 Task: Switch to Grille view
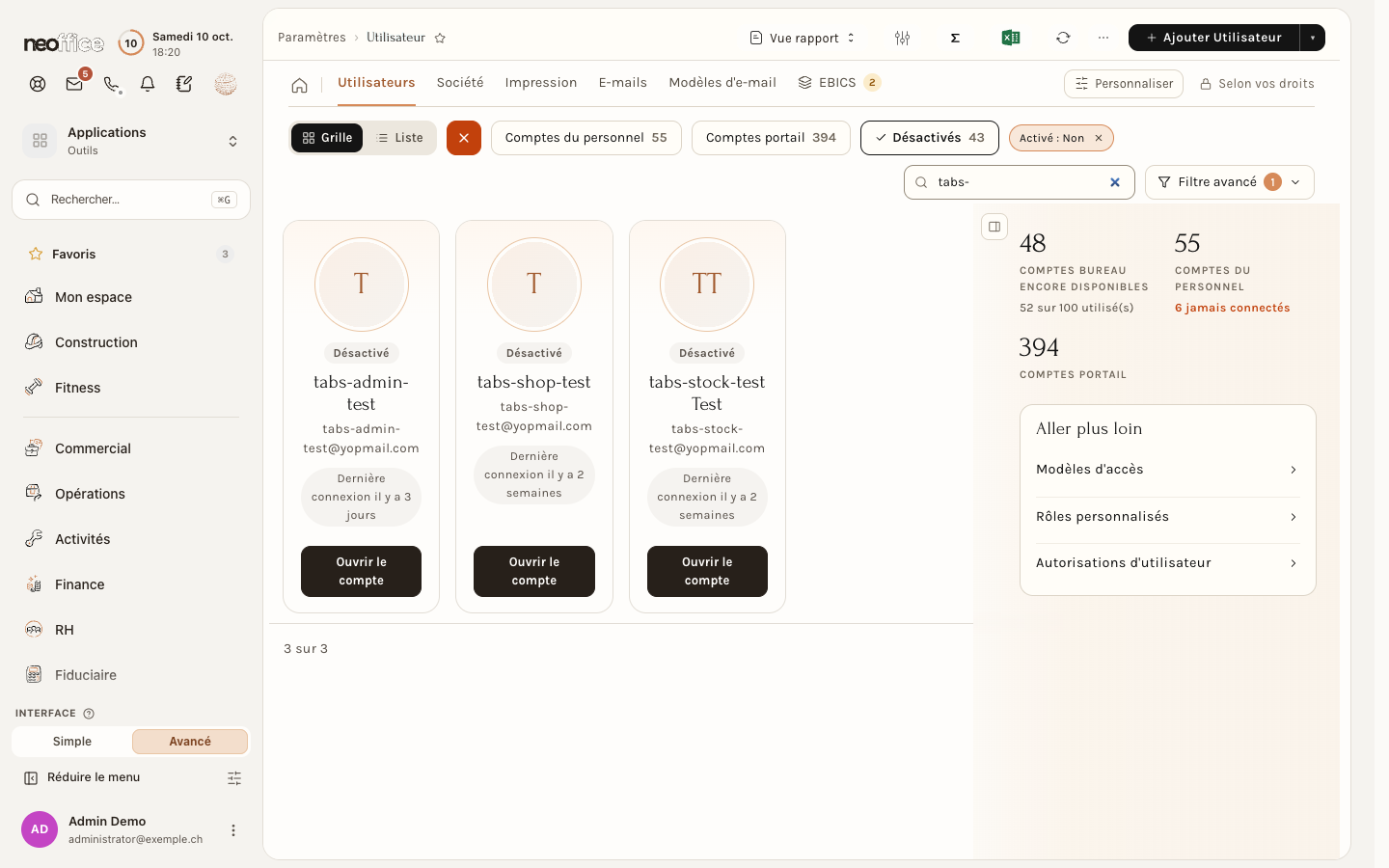[x=327, y=138]
